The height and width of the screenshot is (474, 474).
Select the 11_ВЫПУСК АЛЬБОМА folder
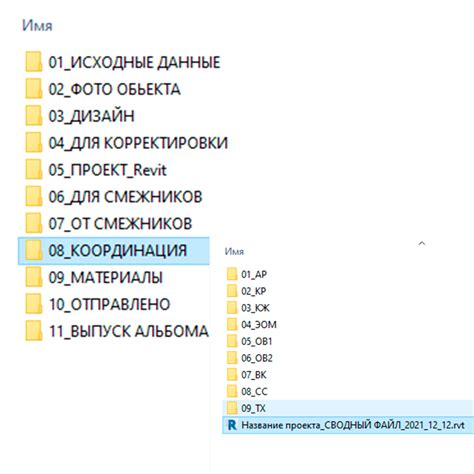point(117,331)
